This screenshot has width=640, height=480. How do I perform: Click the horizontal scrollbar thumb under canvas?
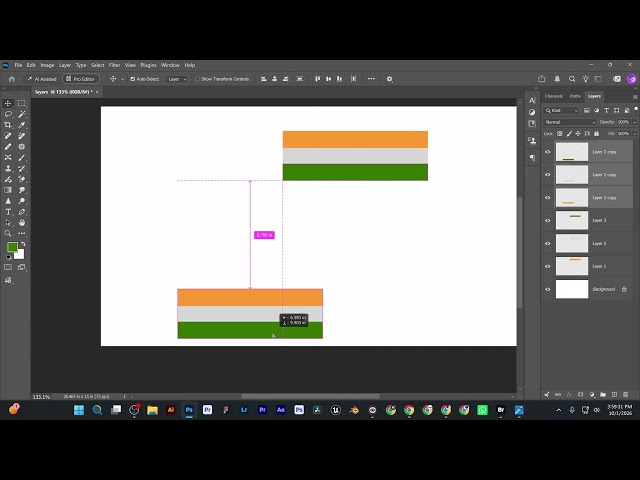(x=310, y=396)
